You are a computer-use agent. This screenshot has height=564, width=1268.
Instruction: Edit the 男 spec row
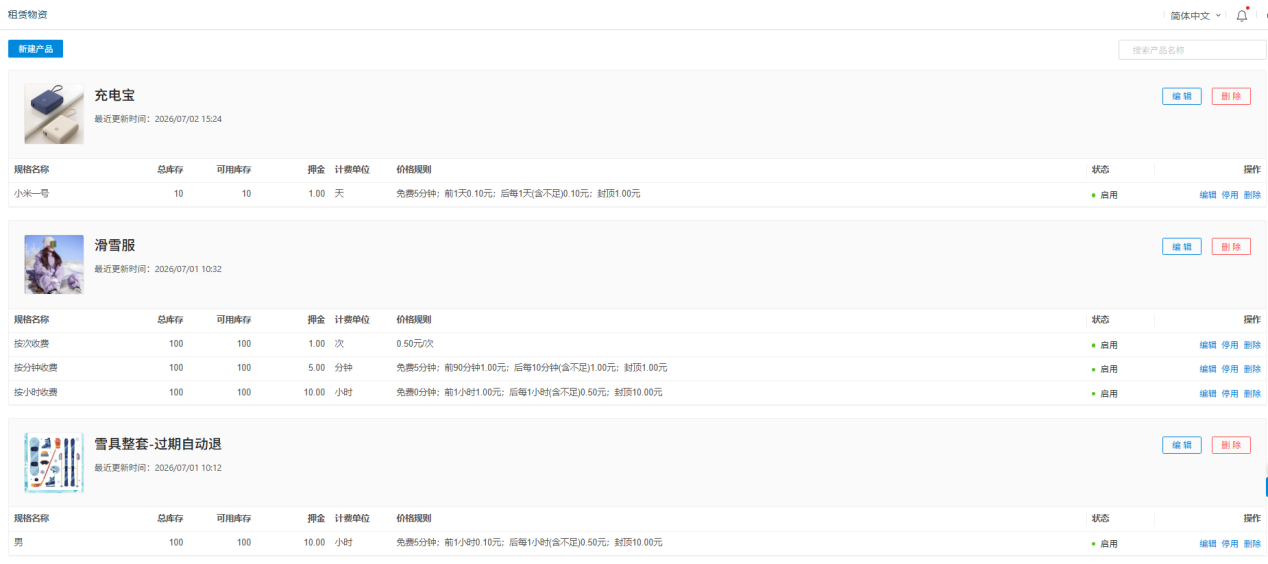(x=1208, y=544)
